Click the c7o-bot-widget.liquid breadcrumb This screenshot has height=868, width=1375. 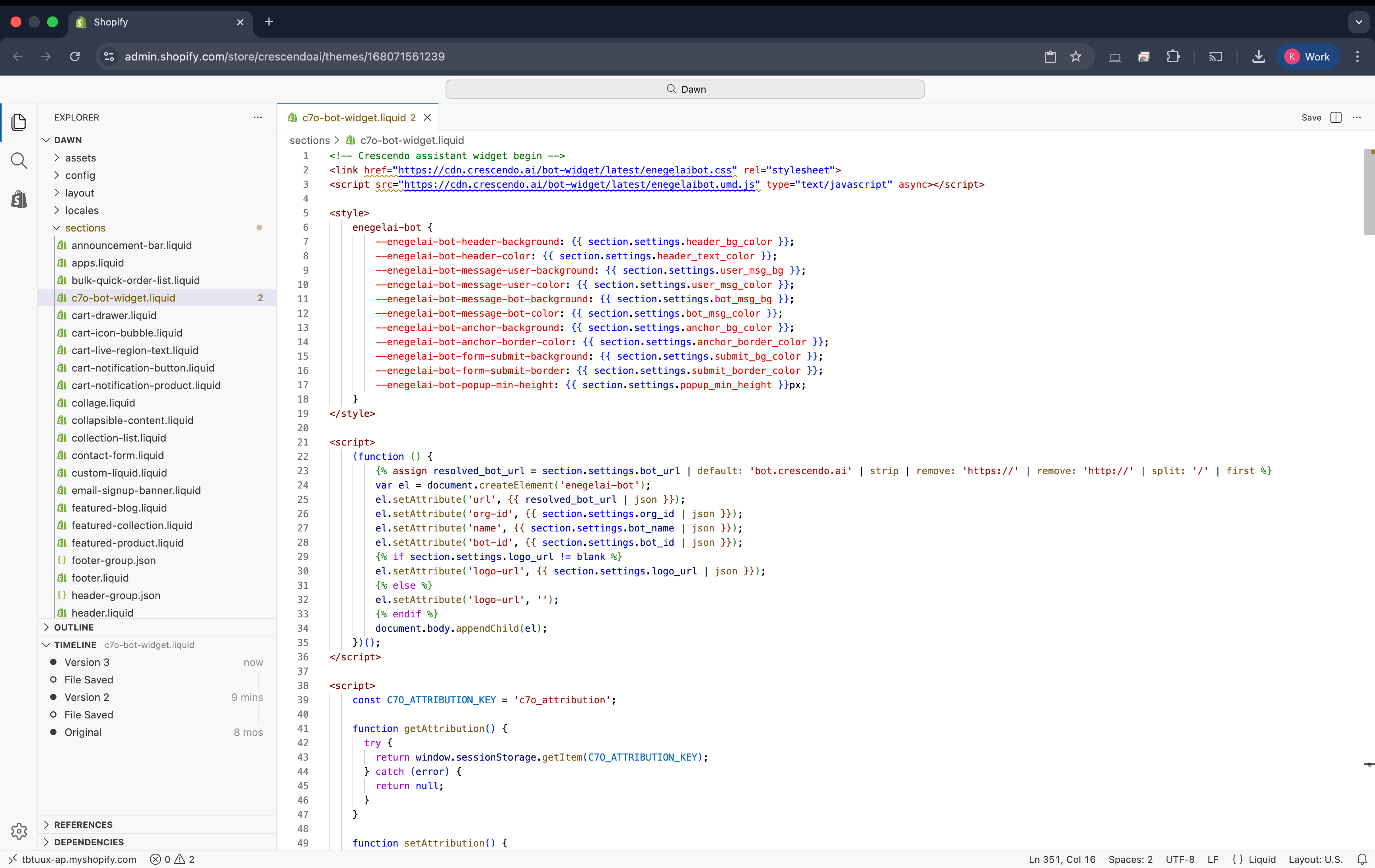point(405,140)
